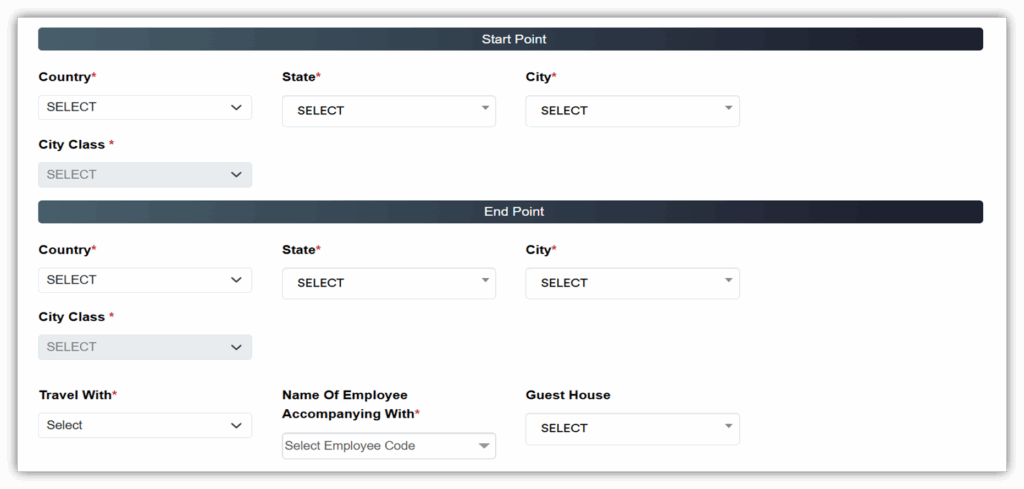The image size is (1024, 489).
Task: Click the Start Point Country label
Action: pyautogui.click(x=67, y=77)
